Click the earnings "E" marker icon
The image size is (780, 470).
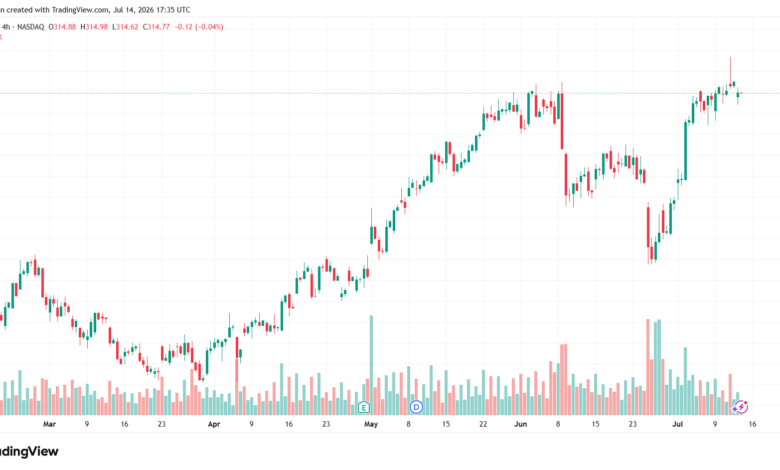point(364,408)
